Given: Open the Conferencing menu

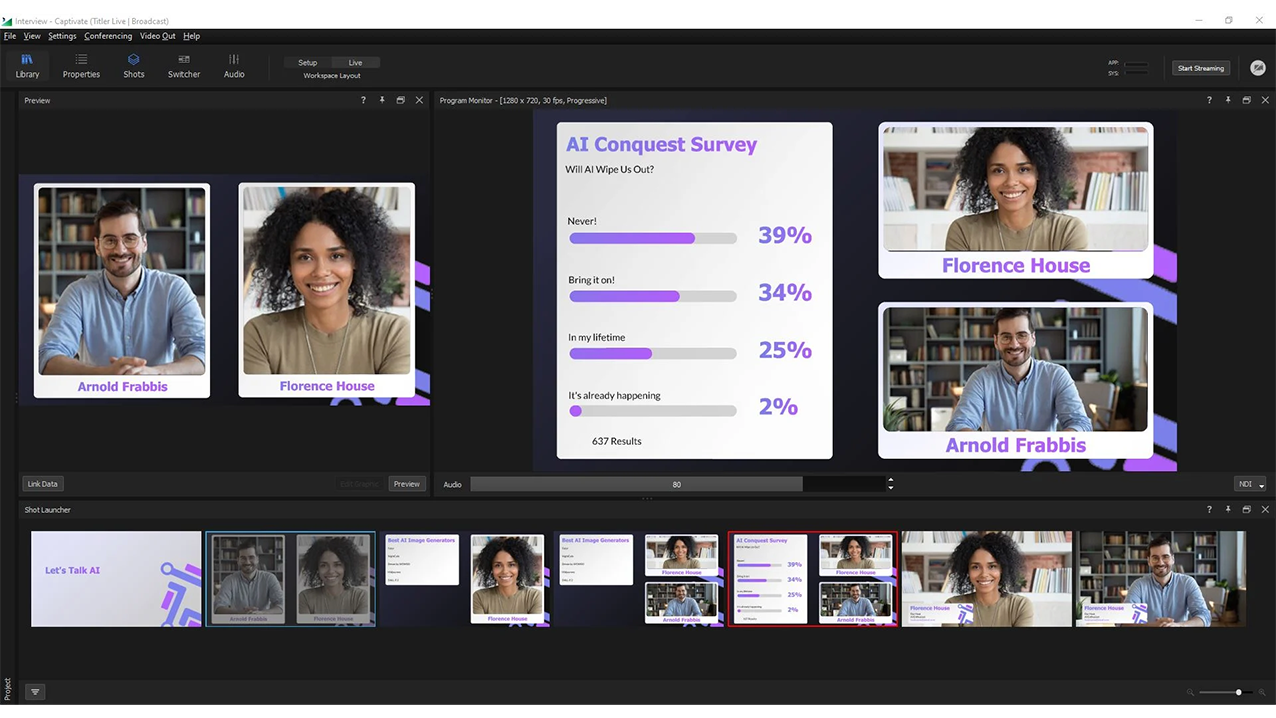Looking at the screenshot, I should pyautogui.click(x=108, y=36).
